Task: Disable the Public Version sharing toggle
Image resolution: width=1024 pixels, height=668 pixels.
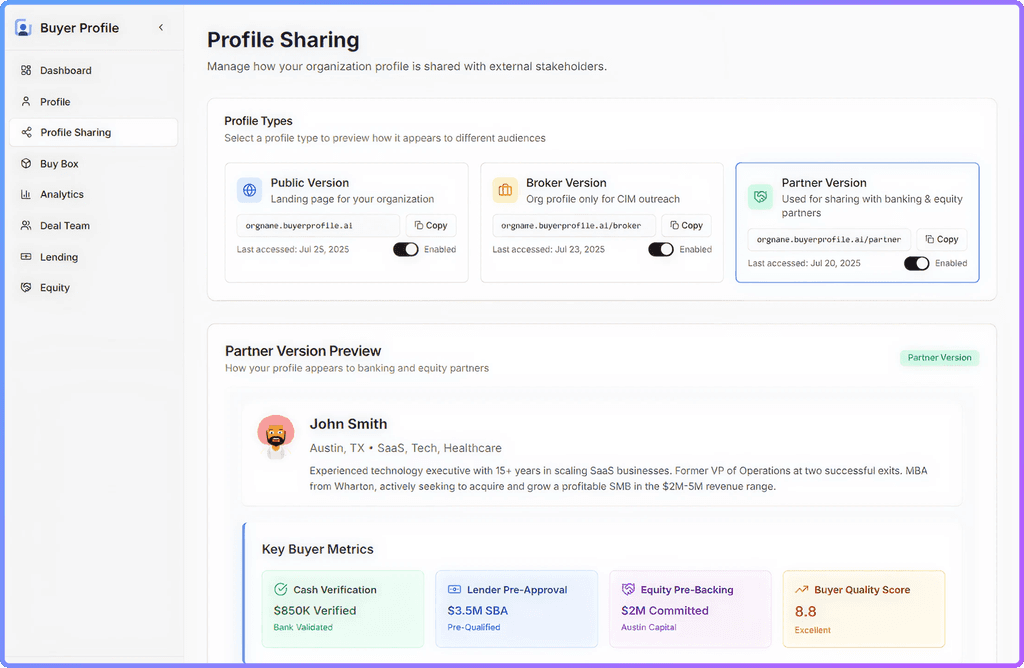Action: click(405, 248)
